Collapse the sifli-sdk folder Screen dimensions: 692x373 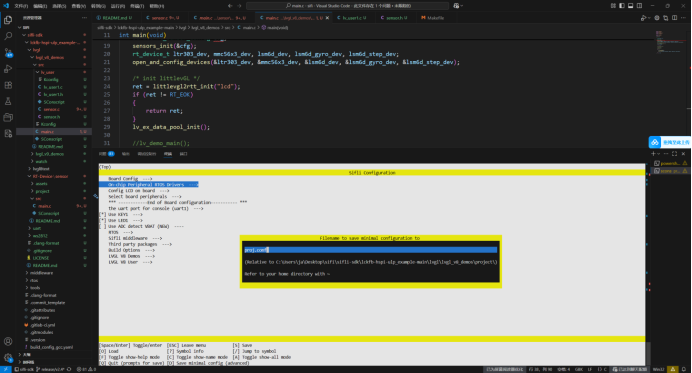[35, 35]
